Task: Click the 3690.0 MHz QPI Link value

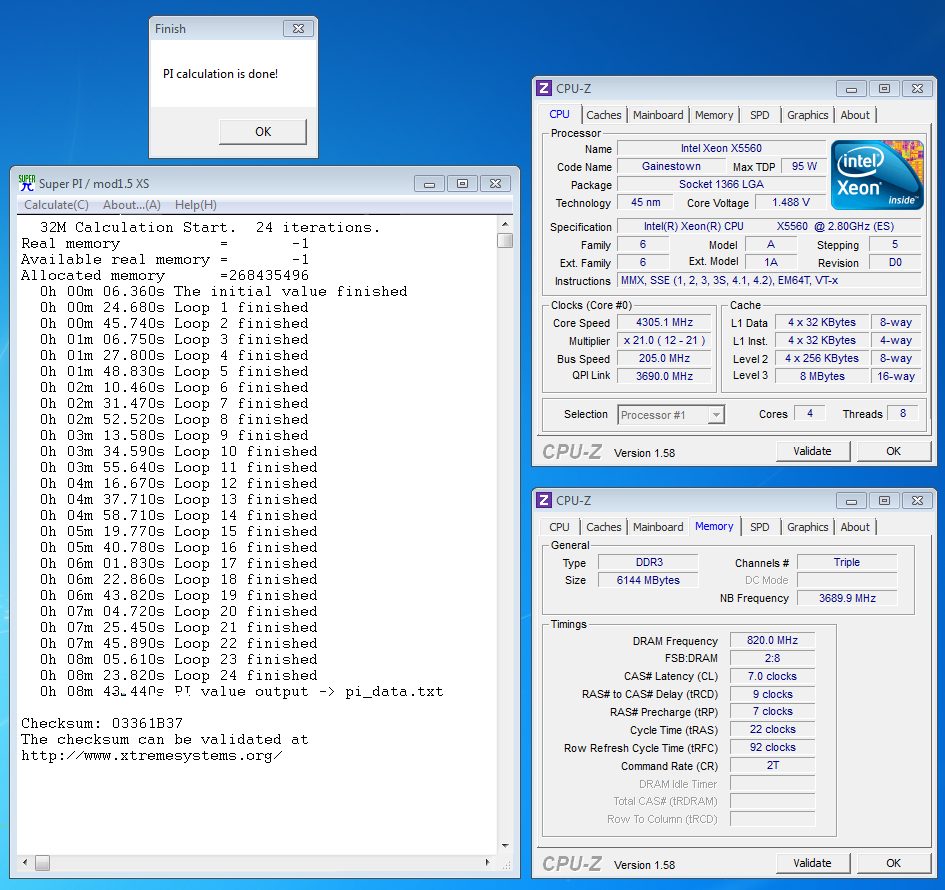Action: pyautogui.click(x=664, y=376)
